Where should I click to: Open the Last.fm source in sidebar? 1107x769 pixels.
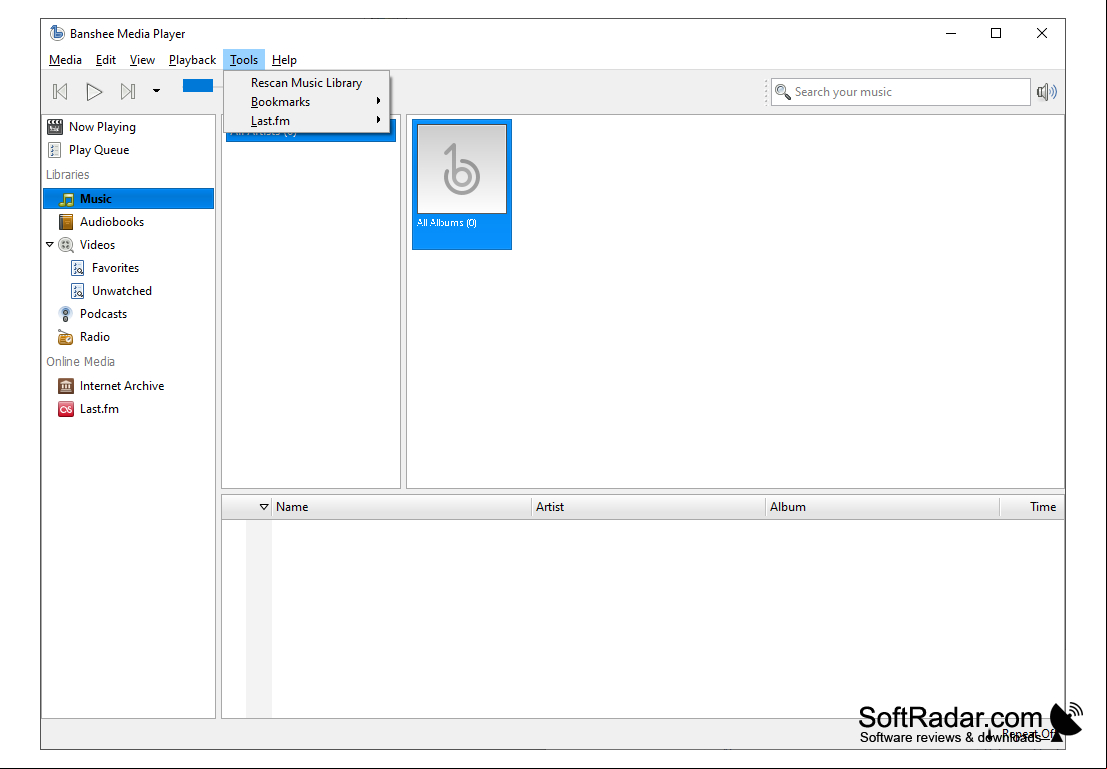pyautogui.click(x=128, y=409)
